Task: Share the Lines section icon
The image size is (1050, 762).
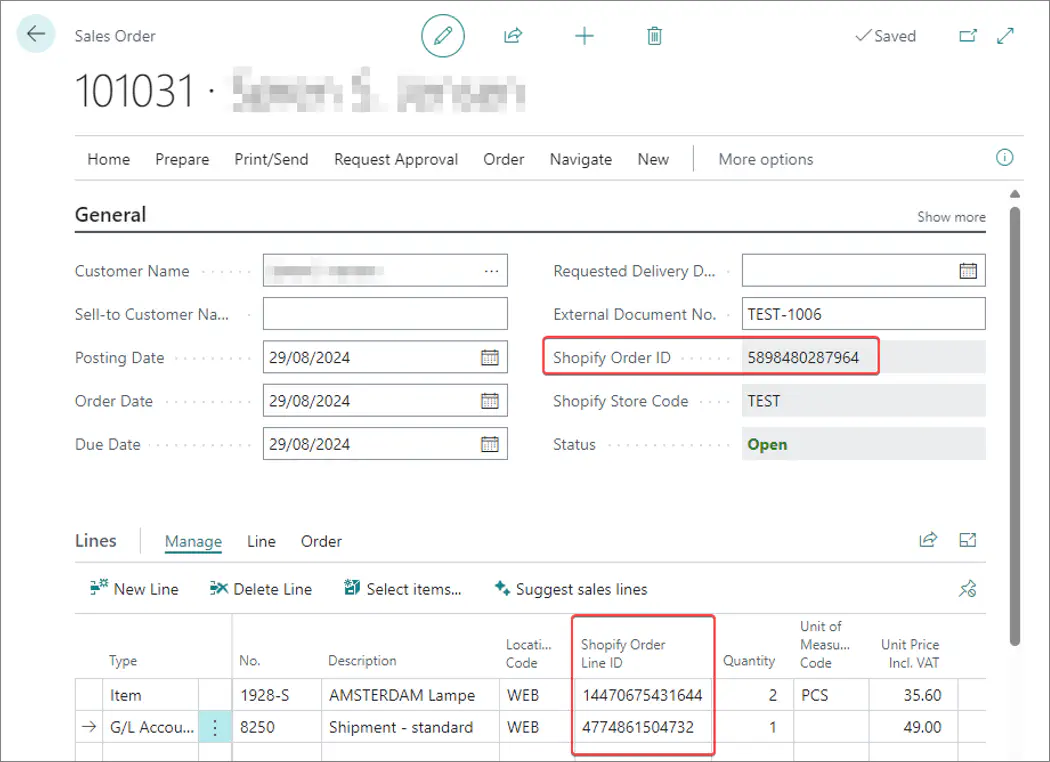Action: coord(928,540)
